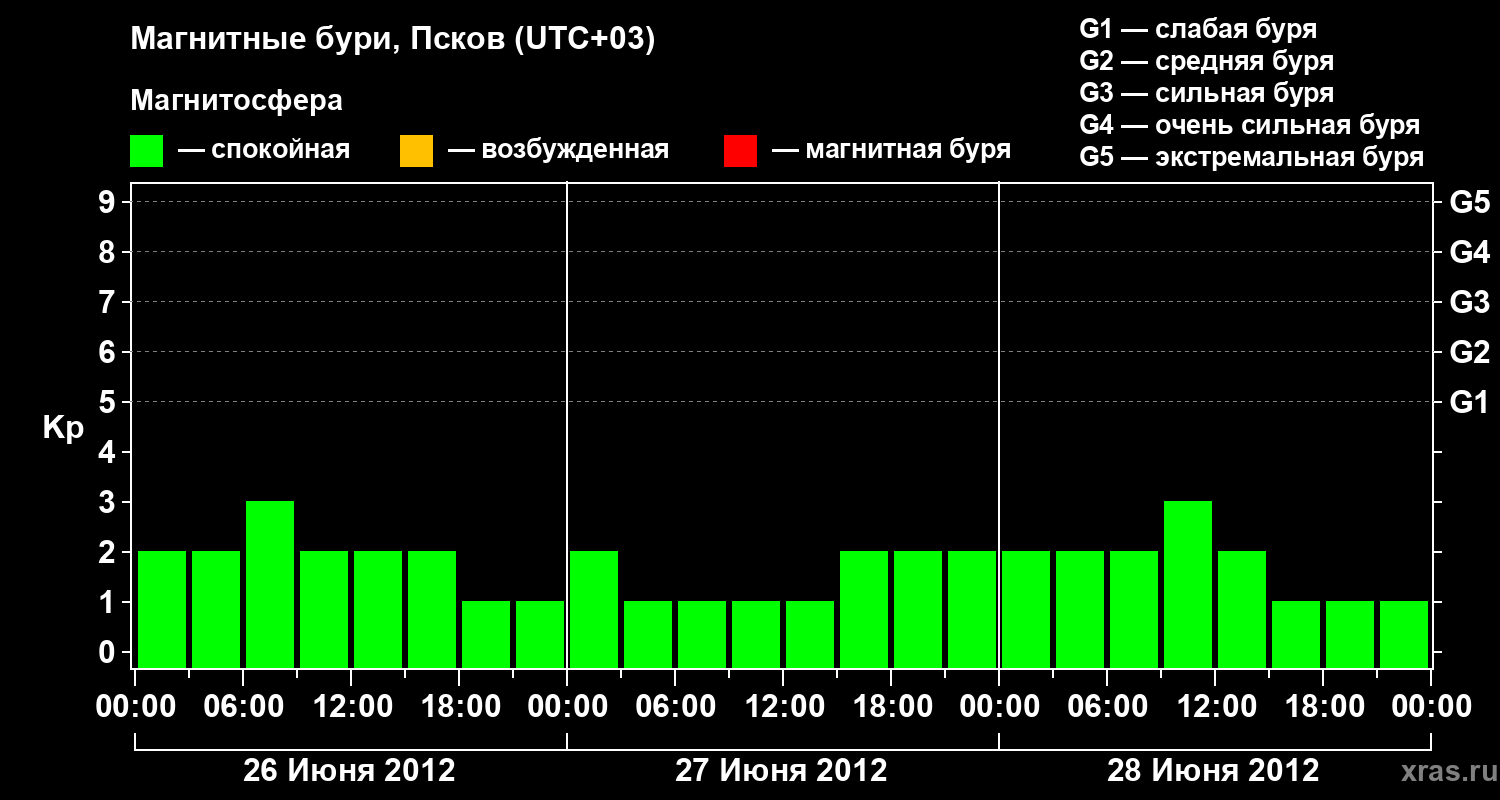Click the Kp 3 bar on 26 June

pos(270,584)
